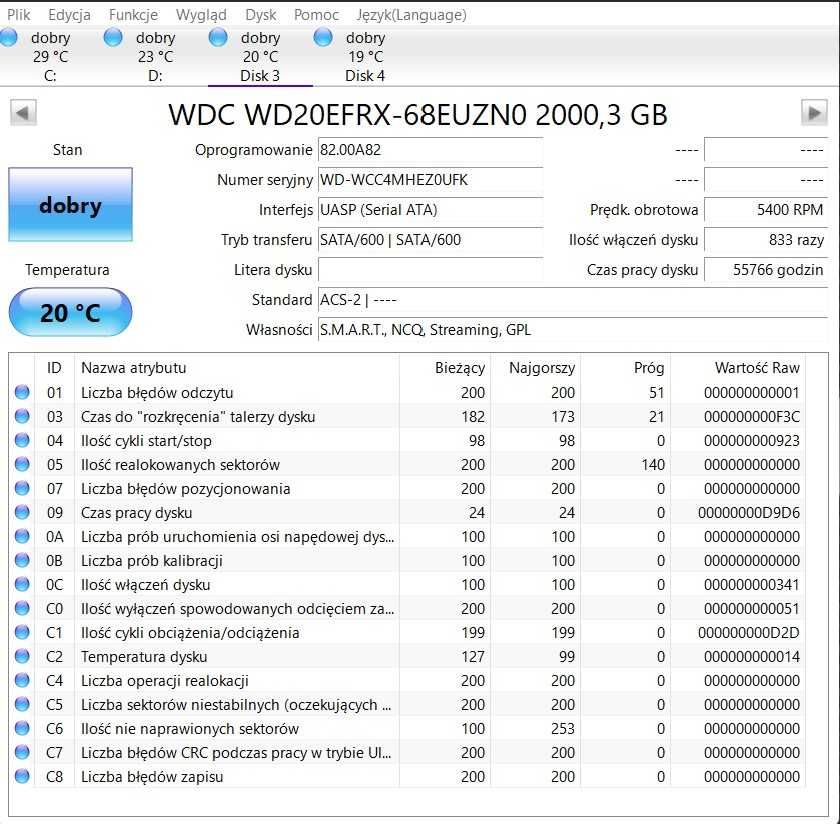Select 'Ilość realokowanych sektorów' attribute row

[407, 465]
